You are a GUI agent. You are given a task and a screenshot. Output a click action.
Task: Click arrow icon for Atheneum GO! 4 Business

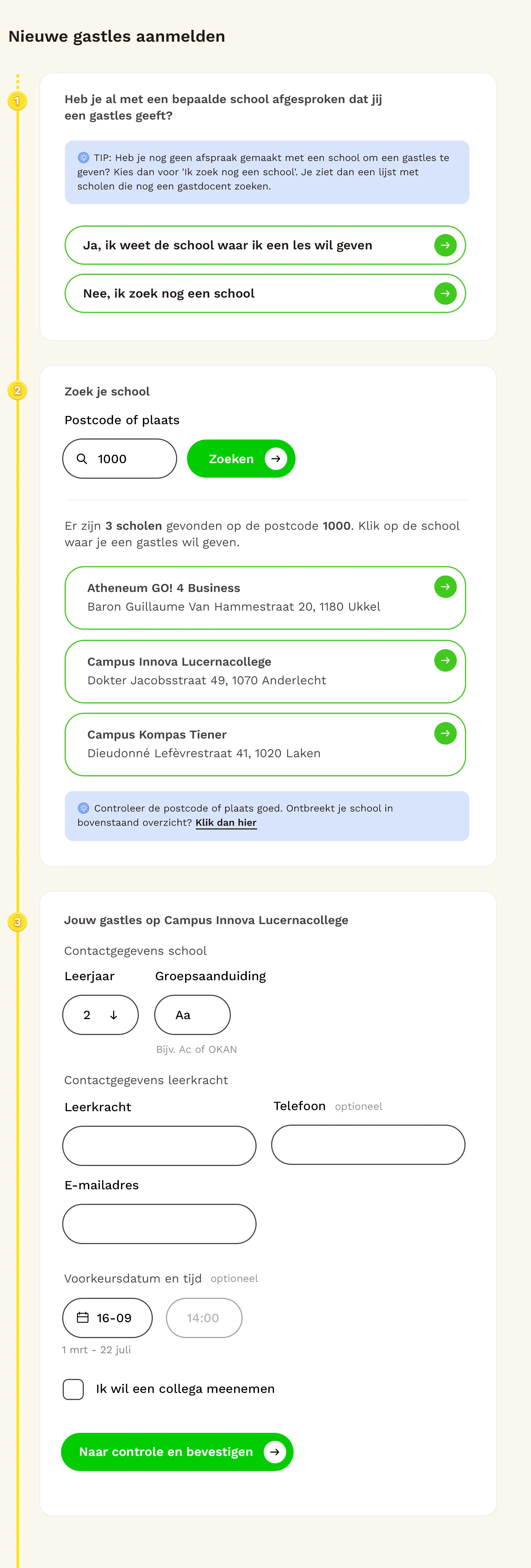(445, 587)
